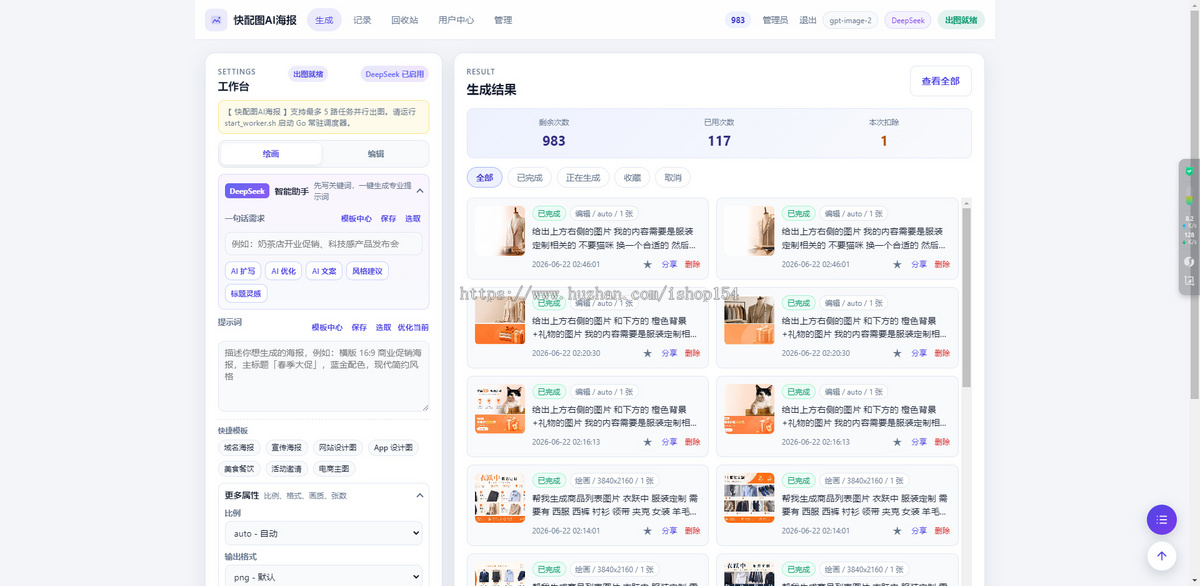Viewport: 1200px width, 586px height.
Task: Collapse the DeepSeek 智能助手 panel chevron
Action: (x=419, y=190)
